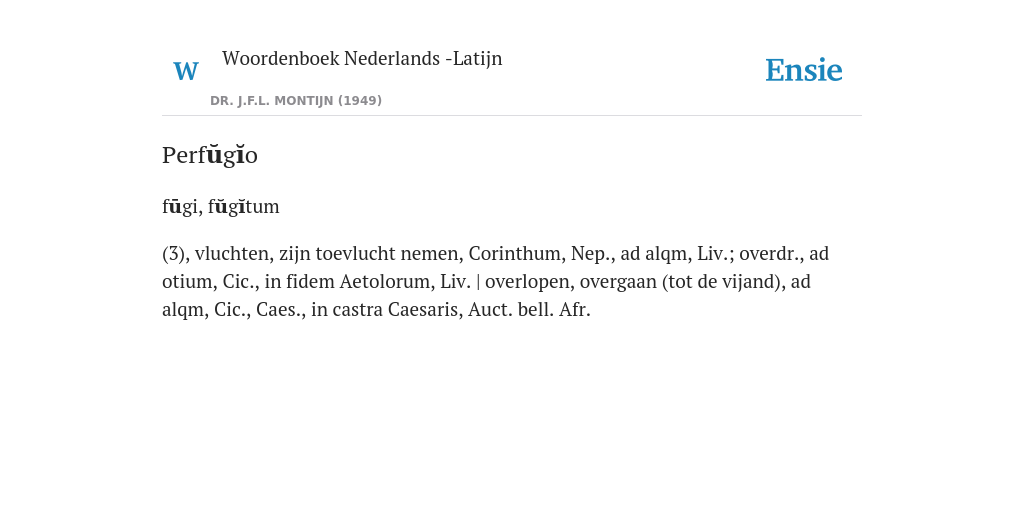This screenshot has height=512, width=1024.
Task: Open the Woordenboek Nederlands -Latijn title
Action: click(x=362, y=58)
